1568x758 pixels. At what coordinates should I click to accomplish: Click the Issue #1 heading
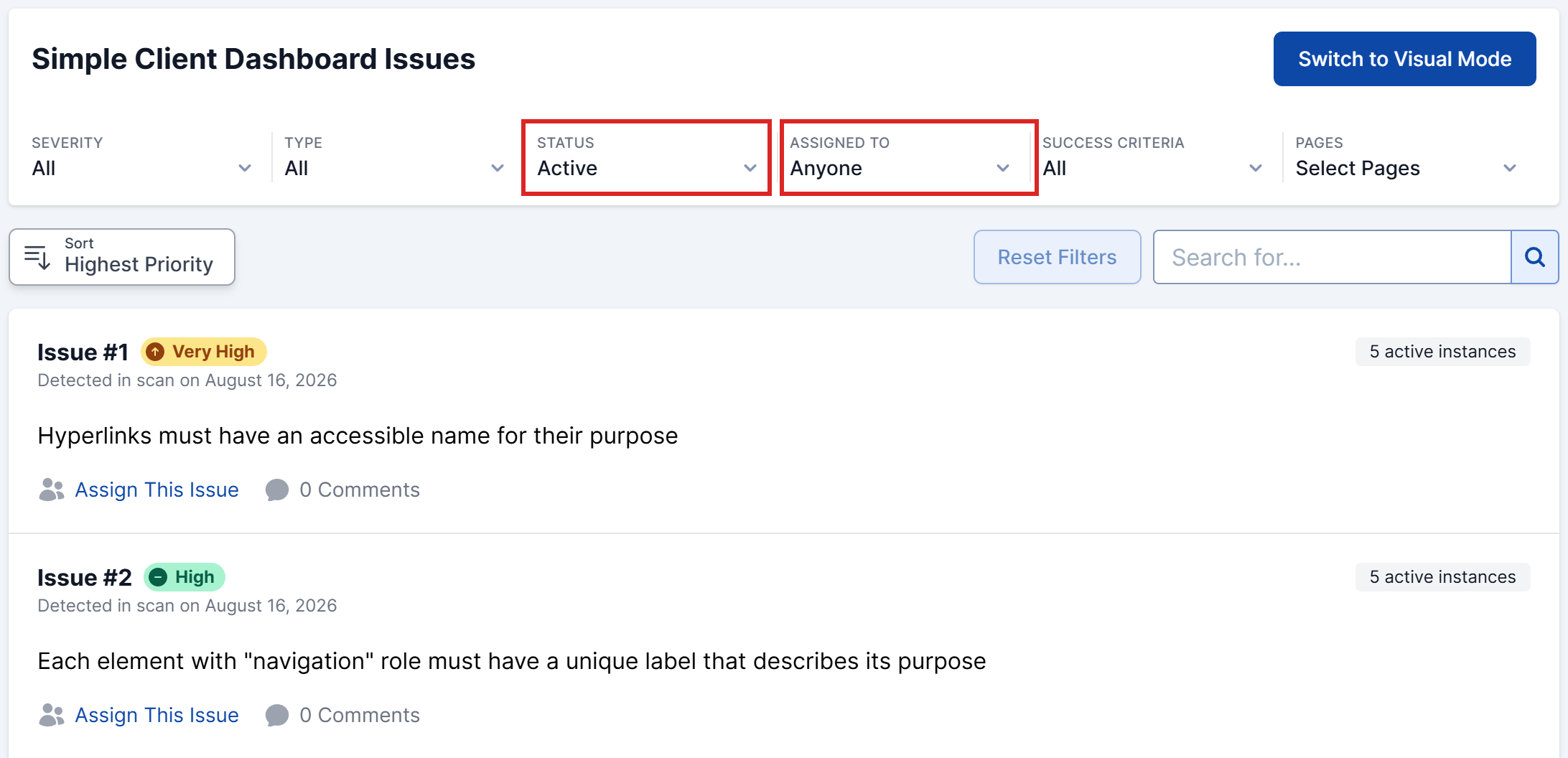click(x=83, y=352)
